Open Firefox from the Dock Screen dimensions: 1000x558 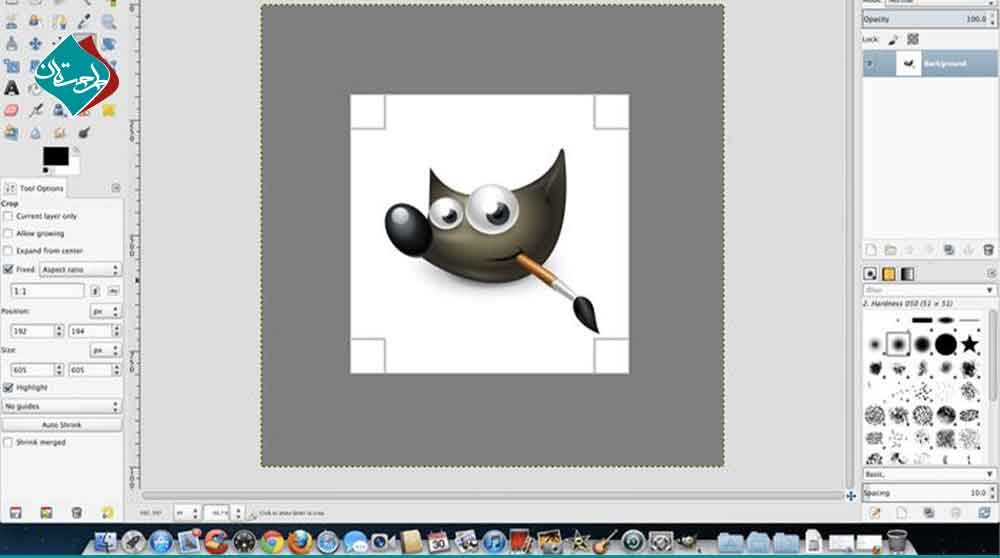tap(300, 543)
